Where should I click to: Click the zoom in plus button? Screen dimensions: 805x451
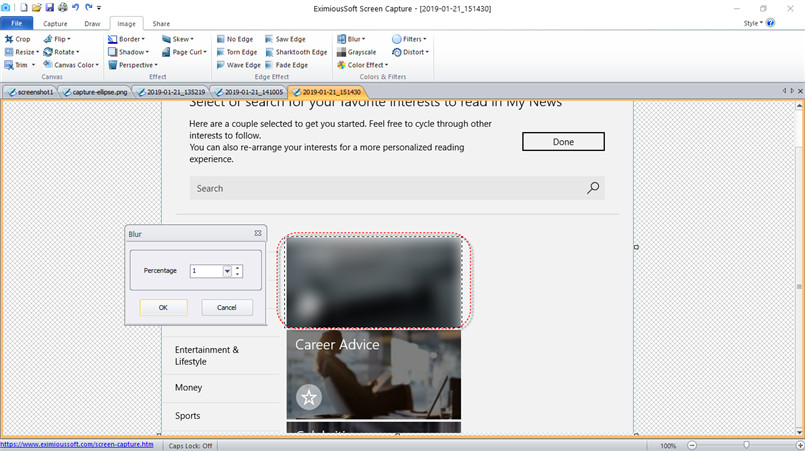click(800, 445)
